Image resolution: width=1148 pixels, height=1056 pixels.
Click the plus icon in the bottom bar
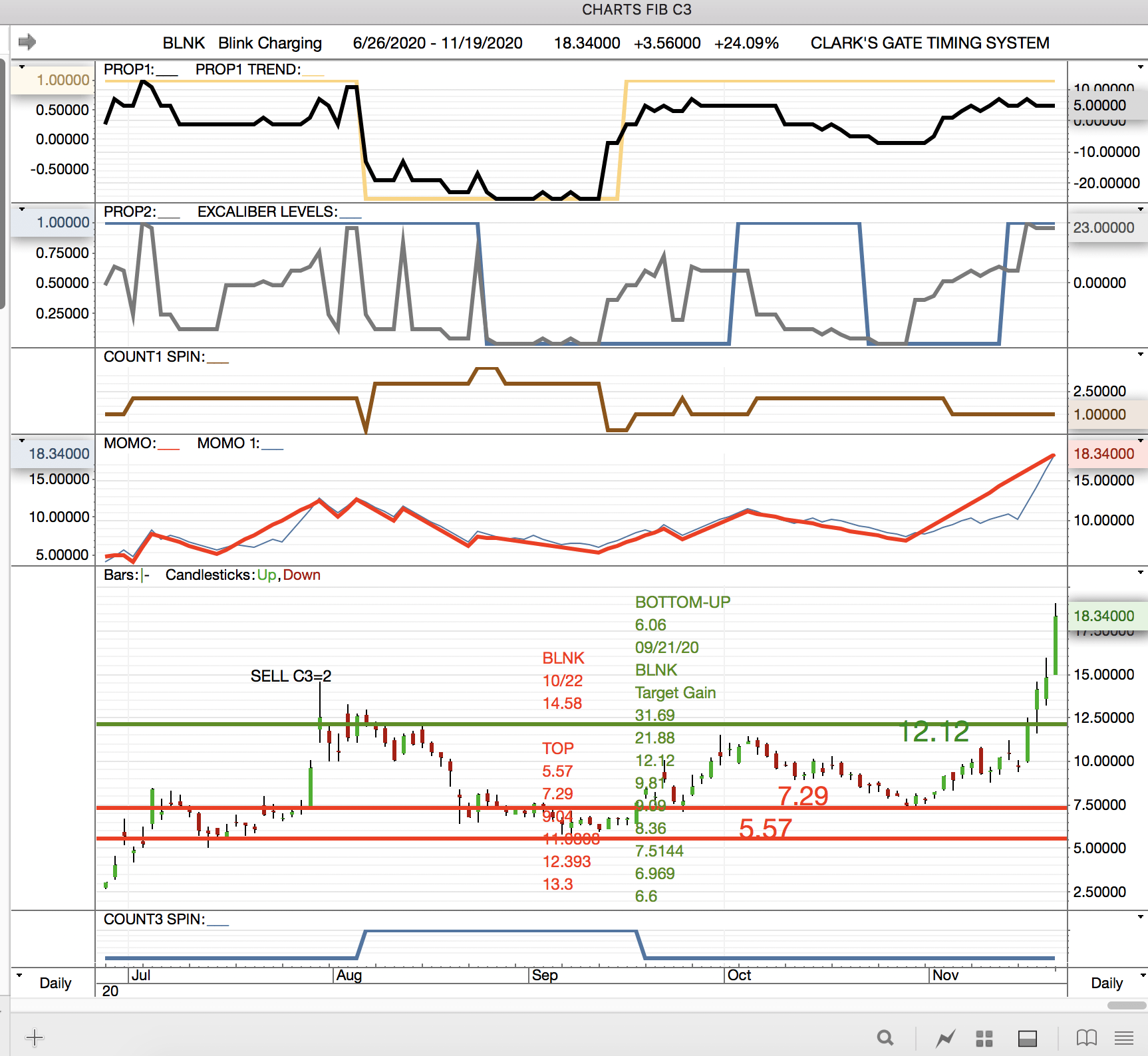[x=35, y=1037]
